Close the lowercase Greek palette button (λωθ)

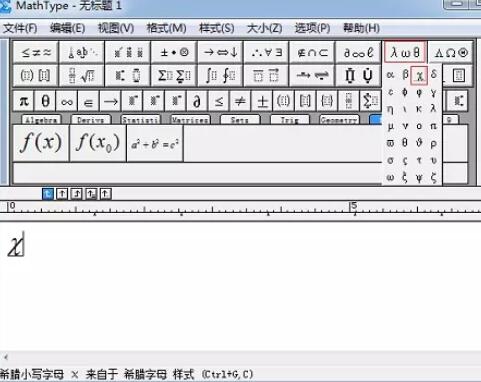405,52
